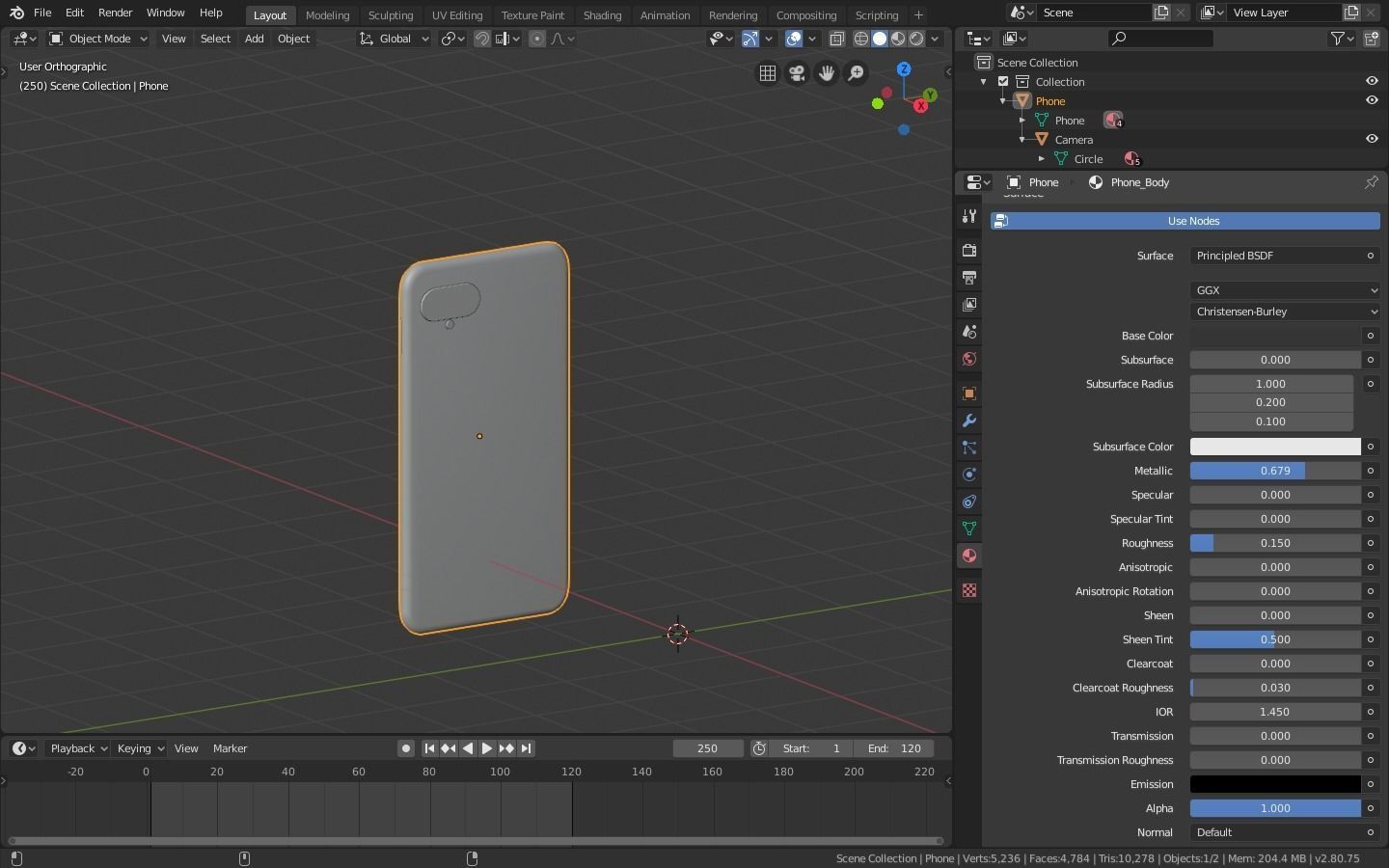1389x868 pixels.
Task: Click the zoom view magnifier icon
Action: pyautogui.click(x=856, y=73)
